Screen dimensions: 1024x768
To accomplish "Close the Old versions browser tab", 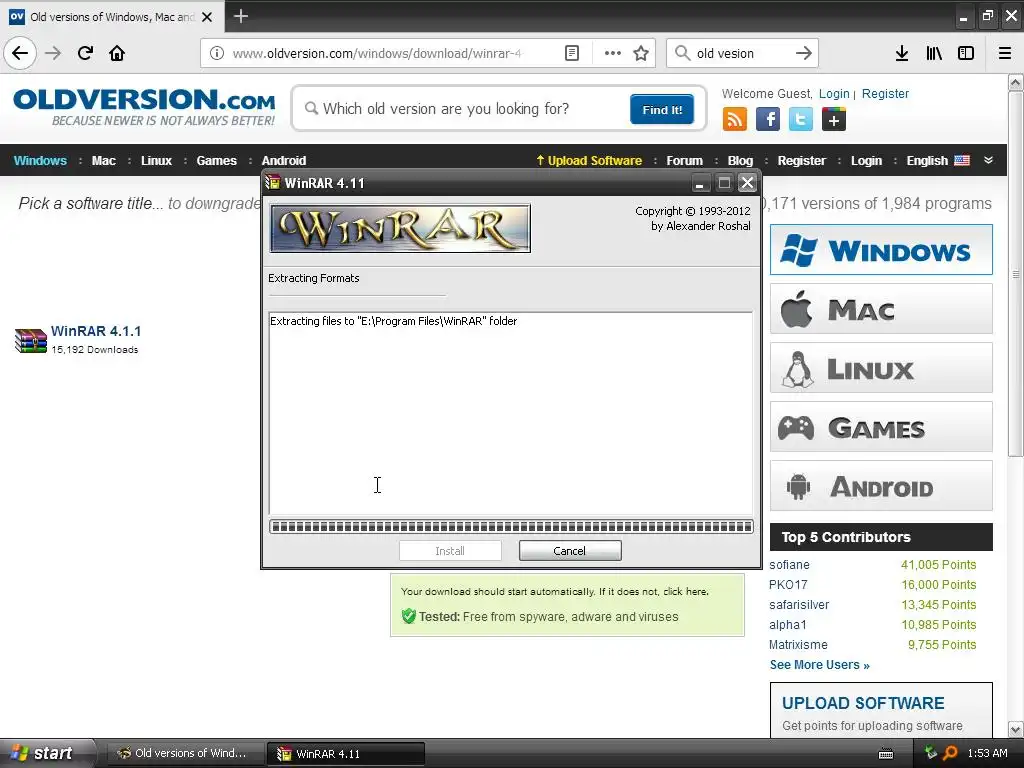I will [207, 17].
